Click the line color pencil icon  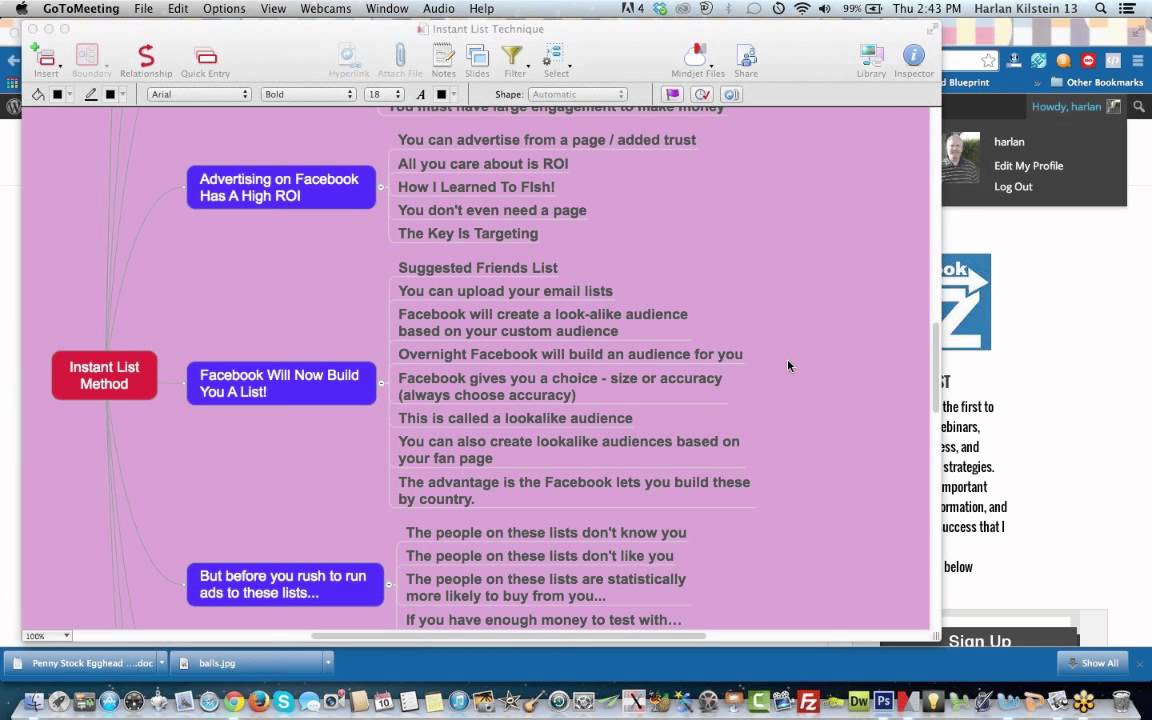[x=91, y=94]
